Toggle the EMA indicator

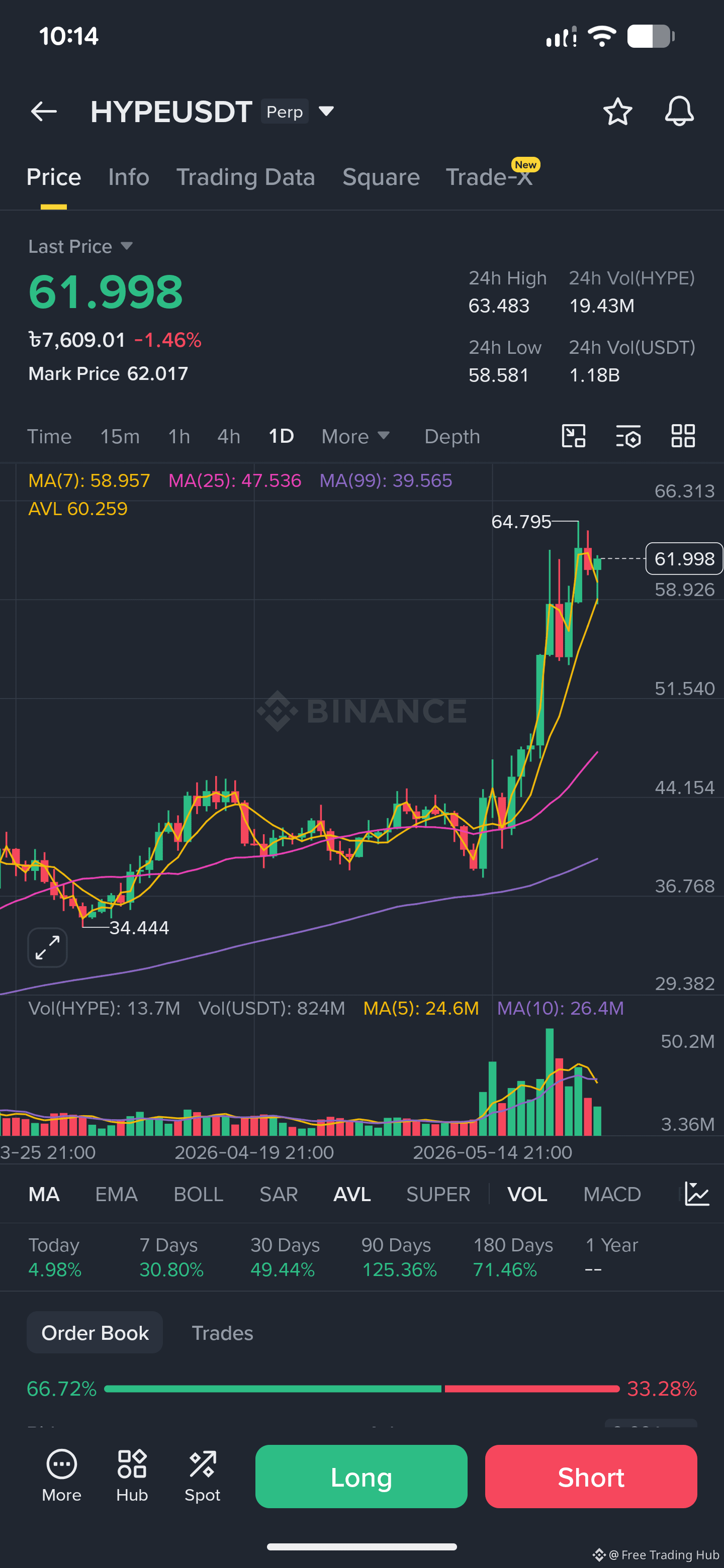116,1194
